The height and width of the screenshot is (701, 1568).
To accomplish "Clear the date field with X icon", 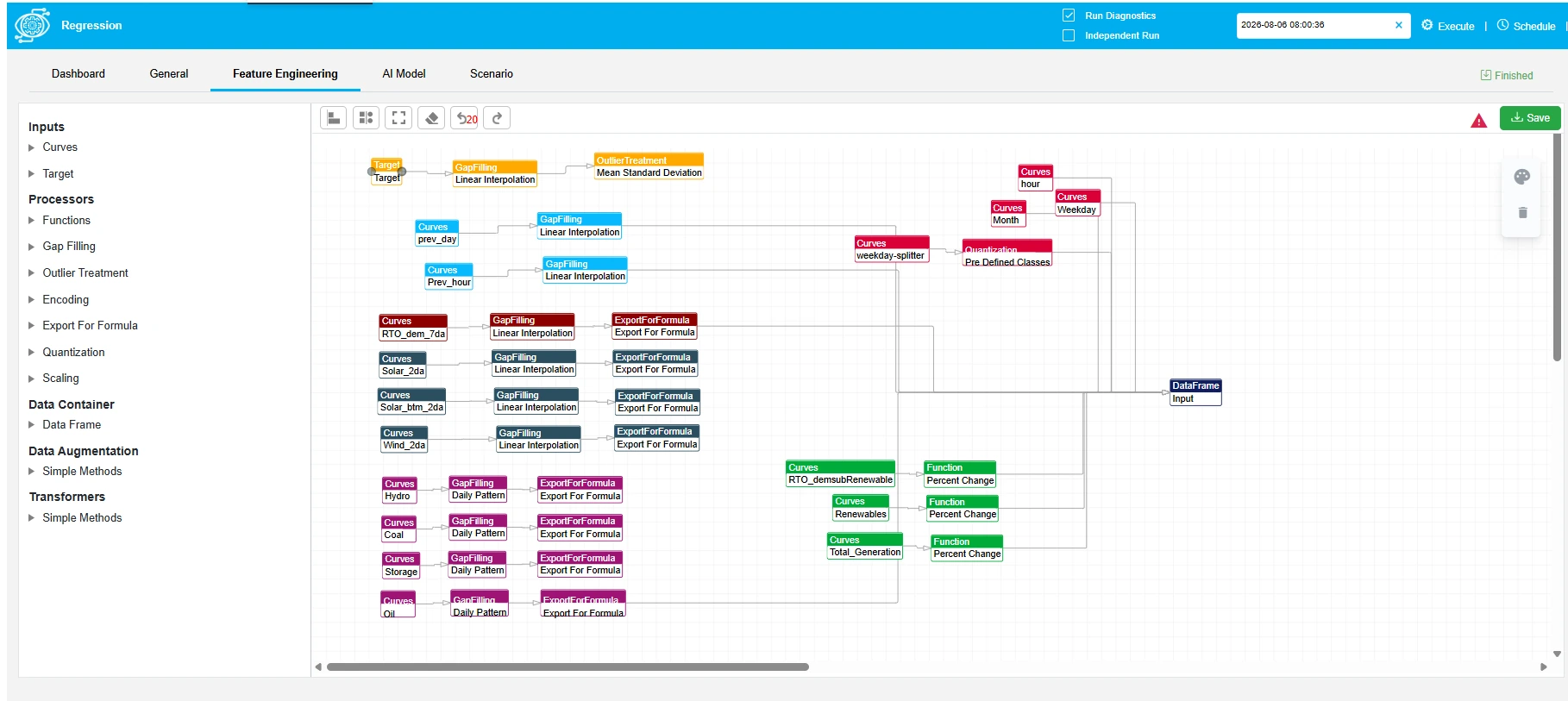I will (x=1398, y=25).
